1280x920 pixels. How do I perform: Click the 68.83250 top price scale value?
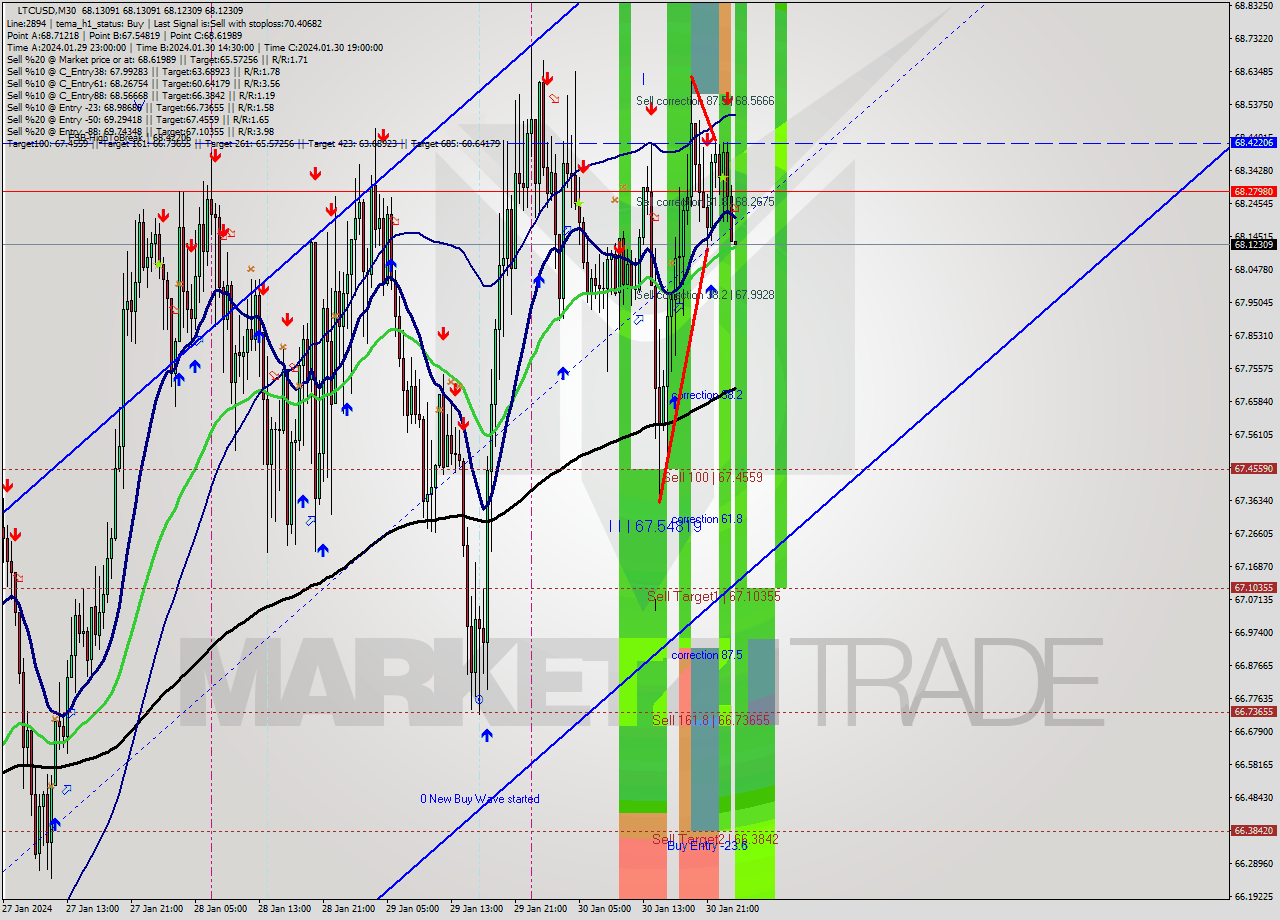click(x=1253, y=5)
